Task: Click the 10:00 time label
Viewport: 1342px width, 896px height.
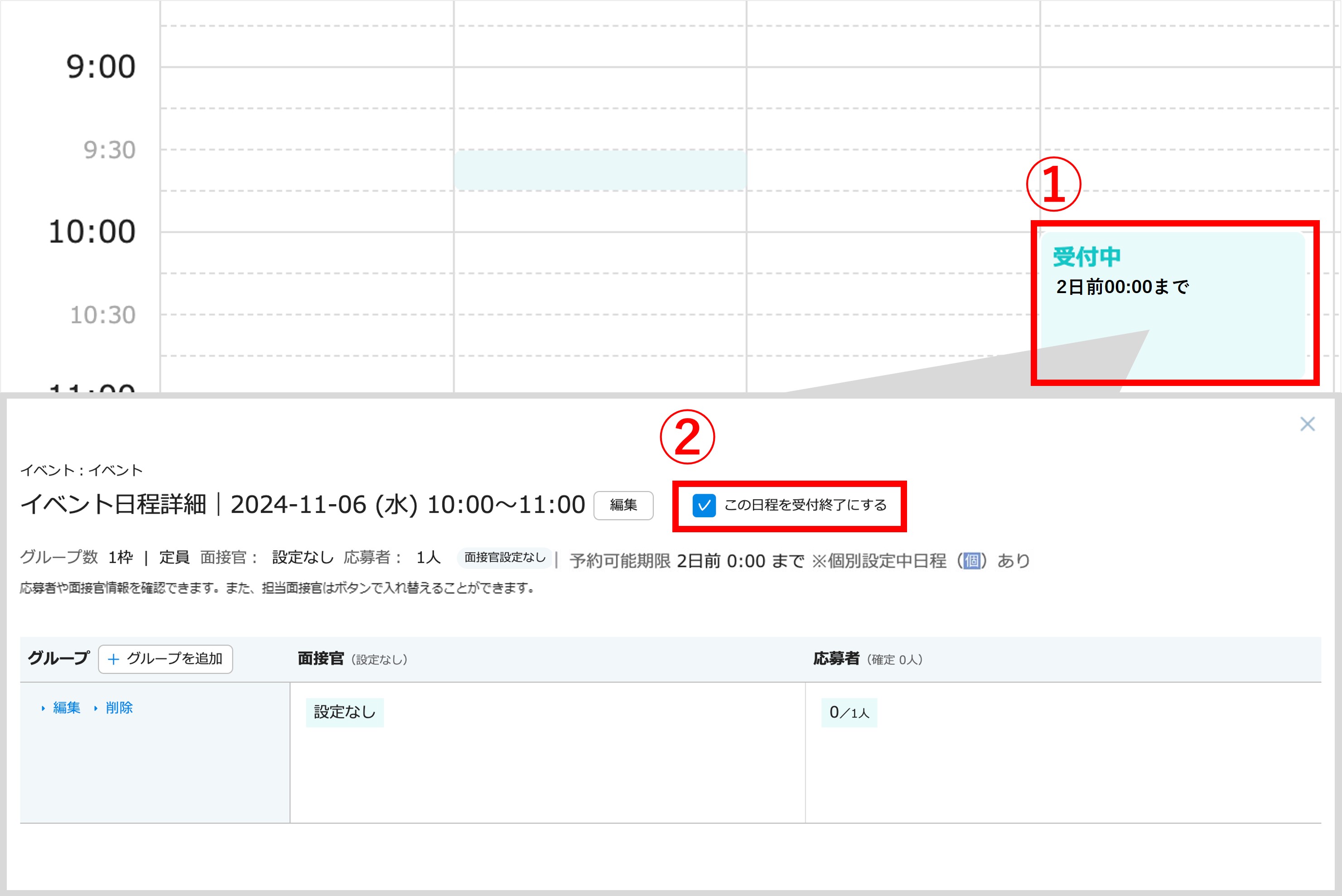Action: (x=92, y=232)
